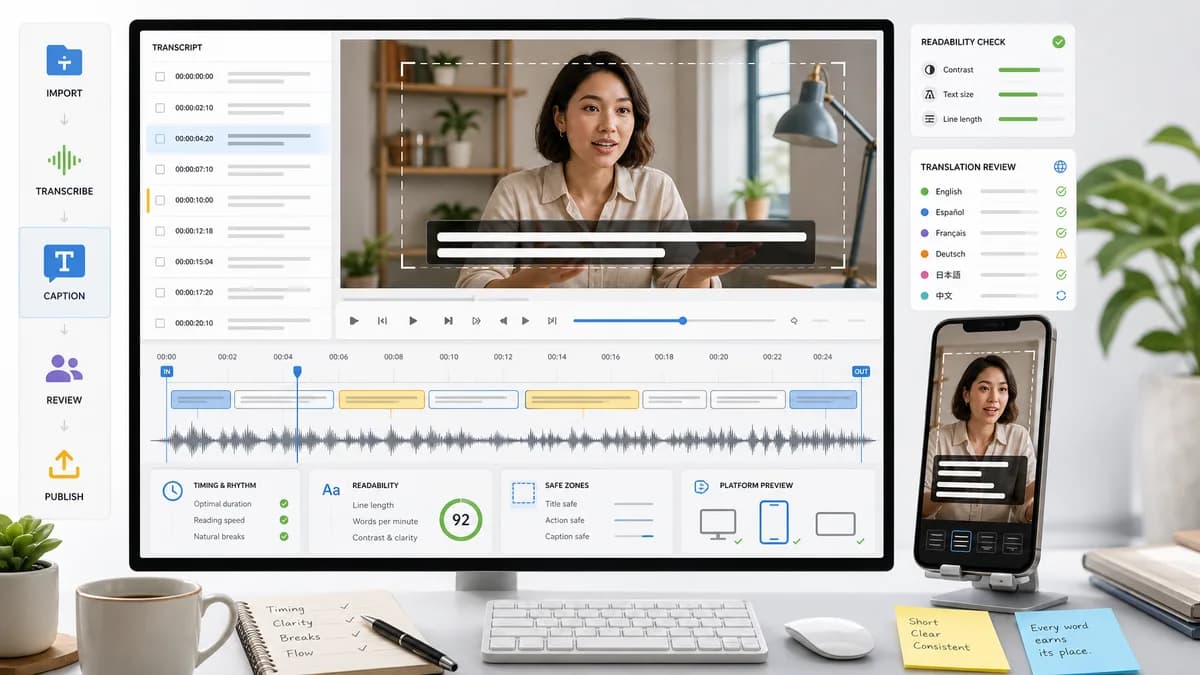Open the Transcribe step
1200x675 pixels.
point(64,168)
